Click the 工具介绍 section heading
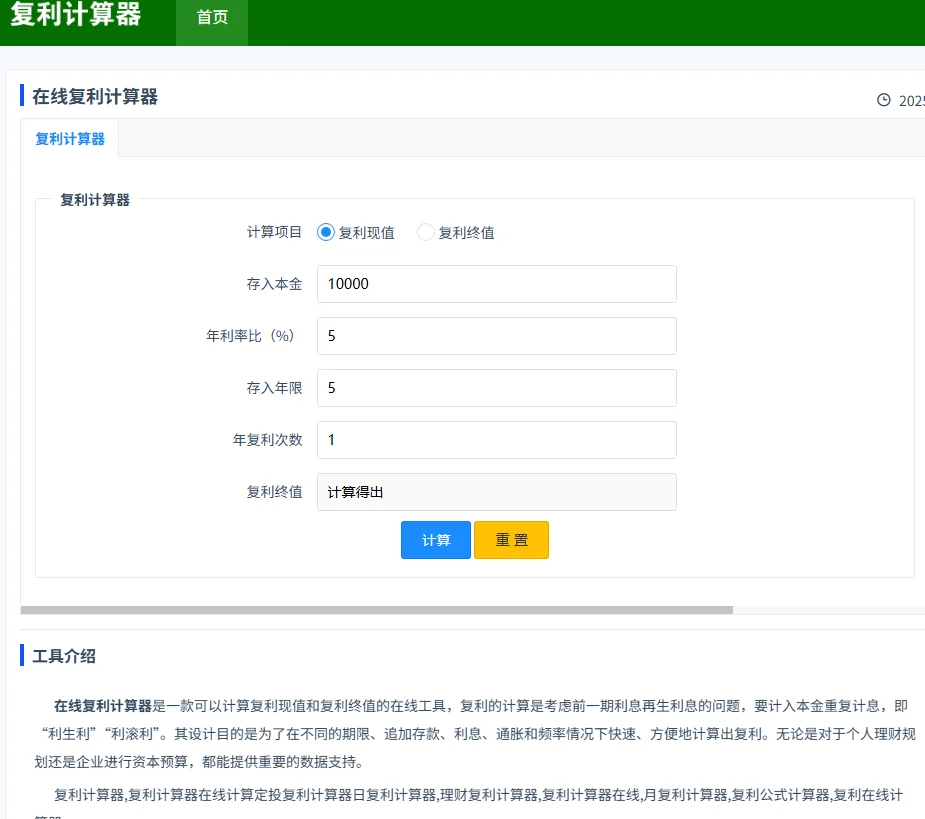 (x=64, y=656)
